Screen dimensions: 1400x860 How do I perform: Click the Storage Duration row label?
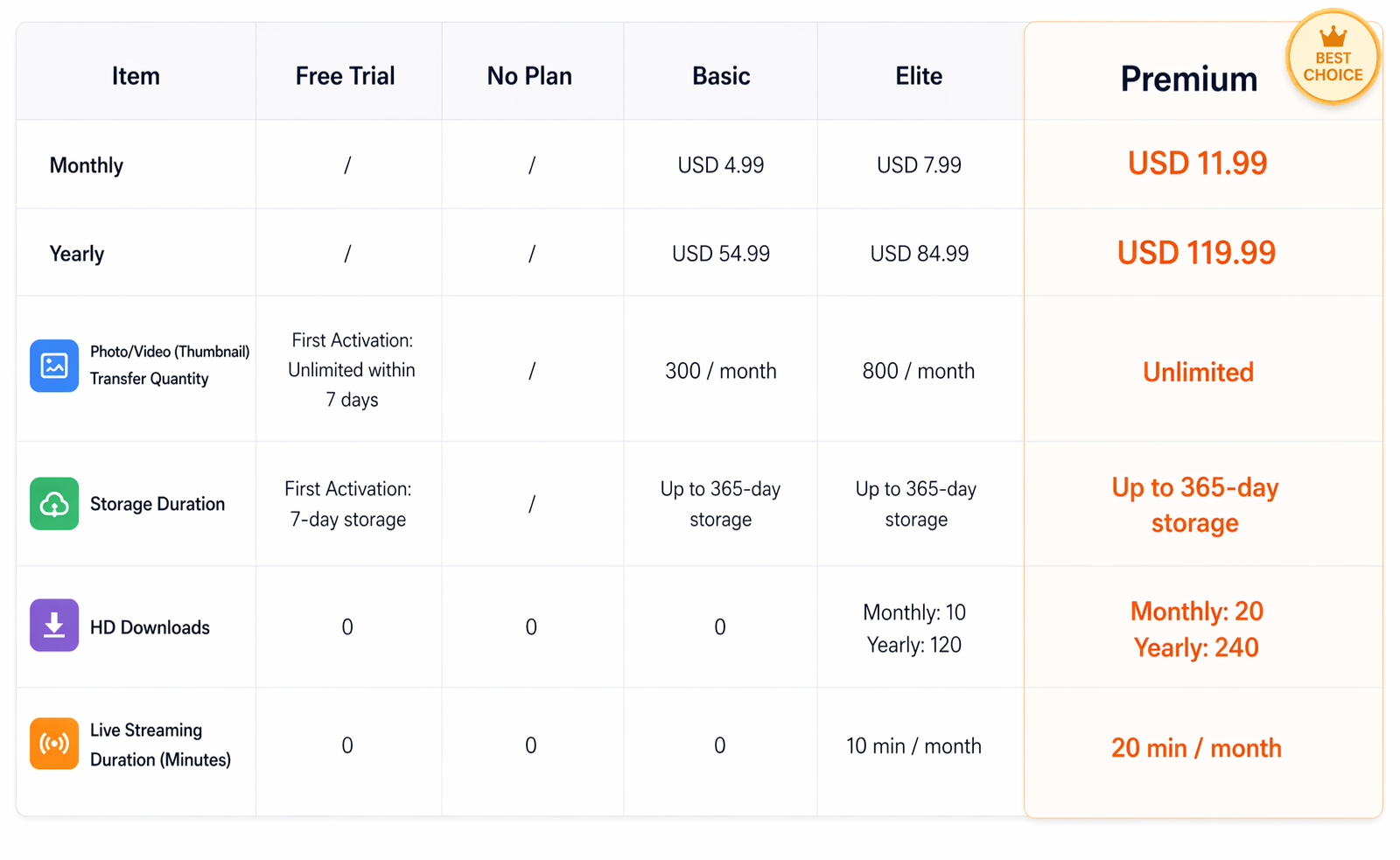157,504
